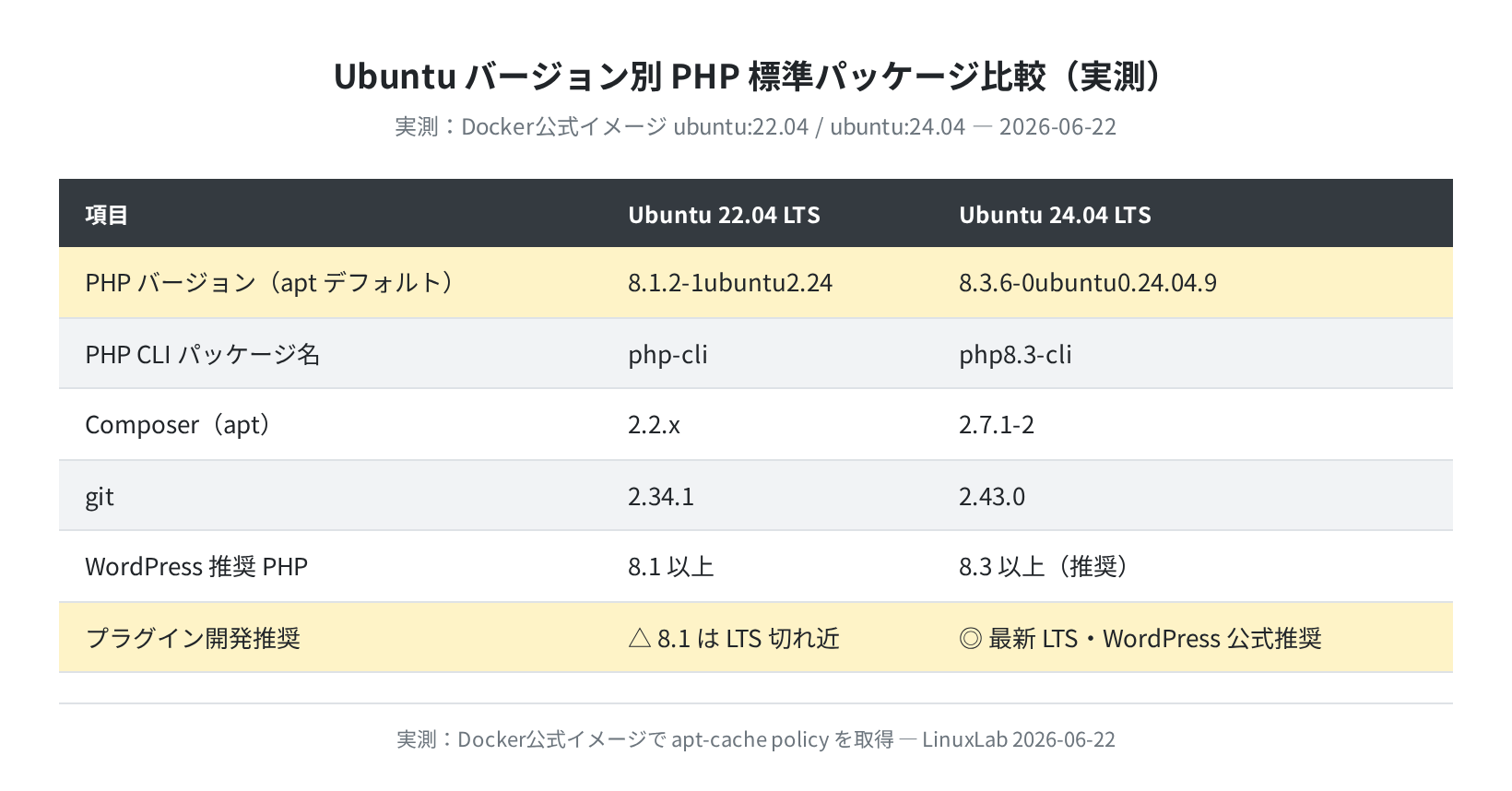Click the git '2.34.1' version cell

[x=661, y=497]
